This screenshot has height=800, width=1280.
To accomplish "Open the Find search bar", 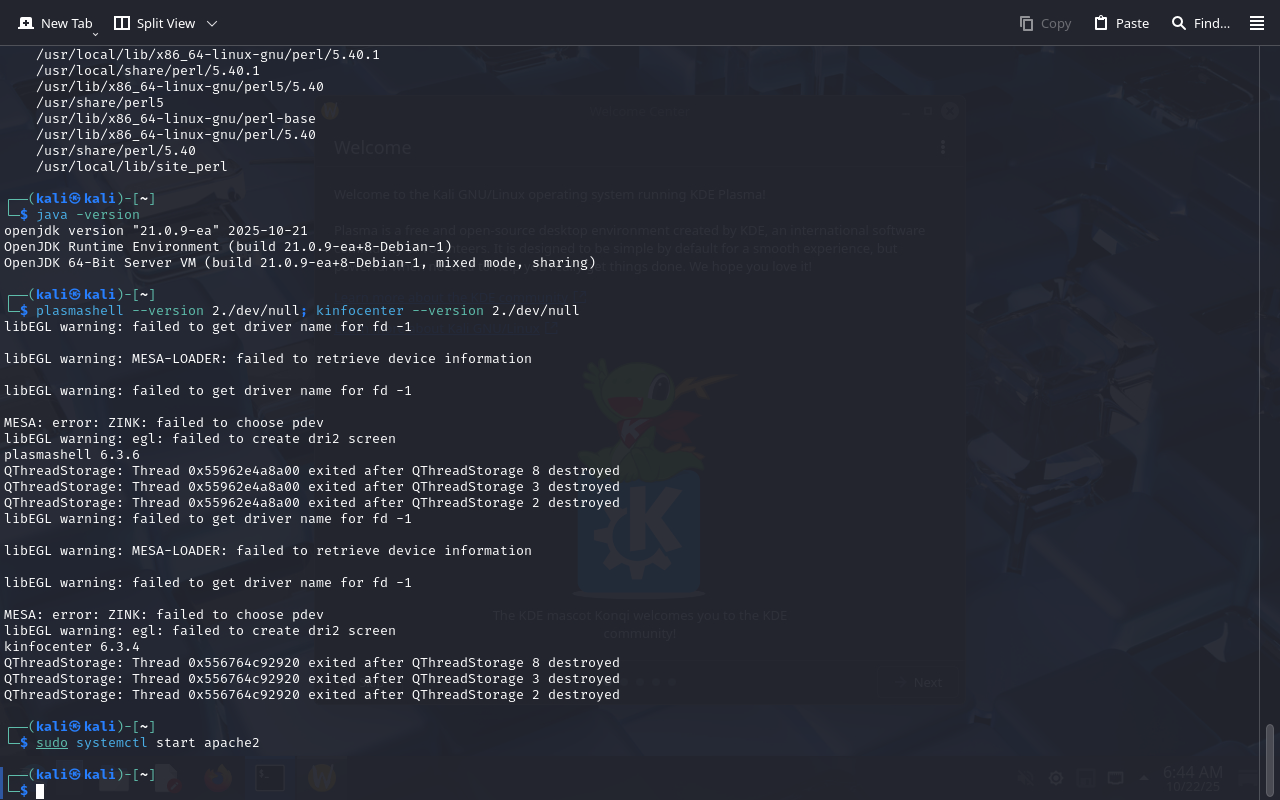I will coord(1200,23).
